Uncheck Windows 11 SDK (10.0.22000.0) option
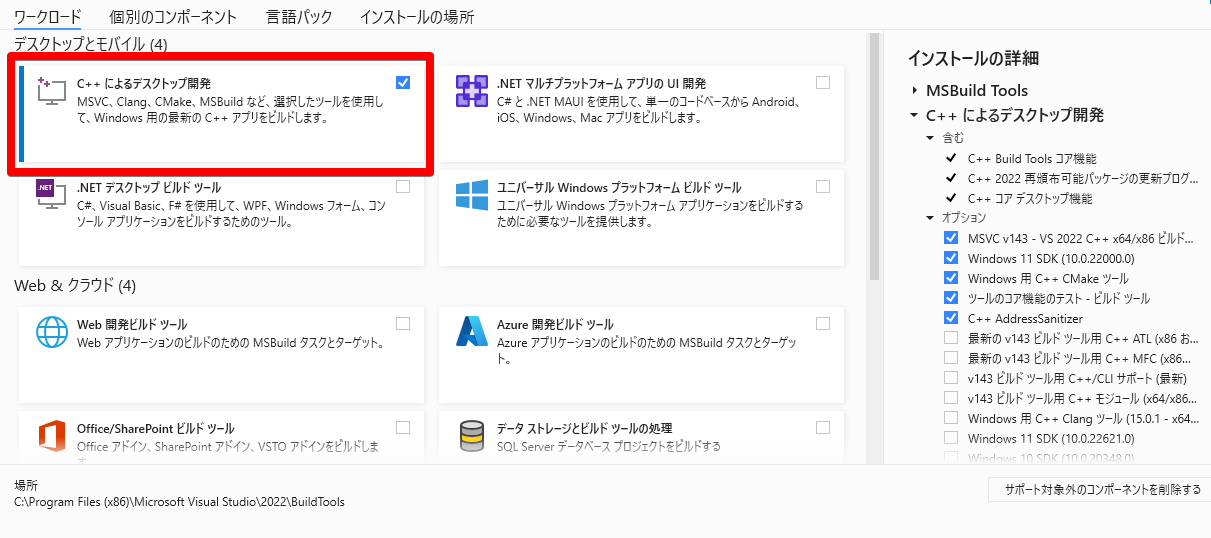 pyautogui.click(x=951, y=258)
